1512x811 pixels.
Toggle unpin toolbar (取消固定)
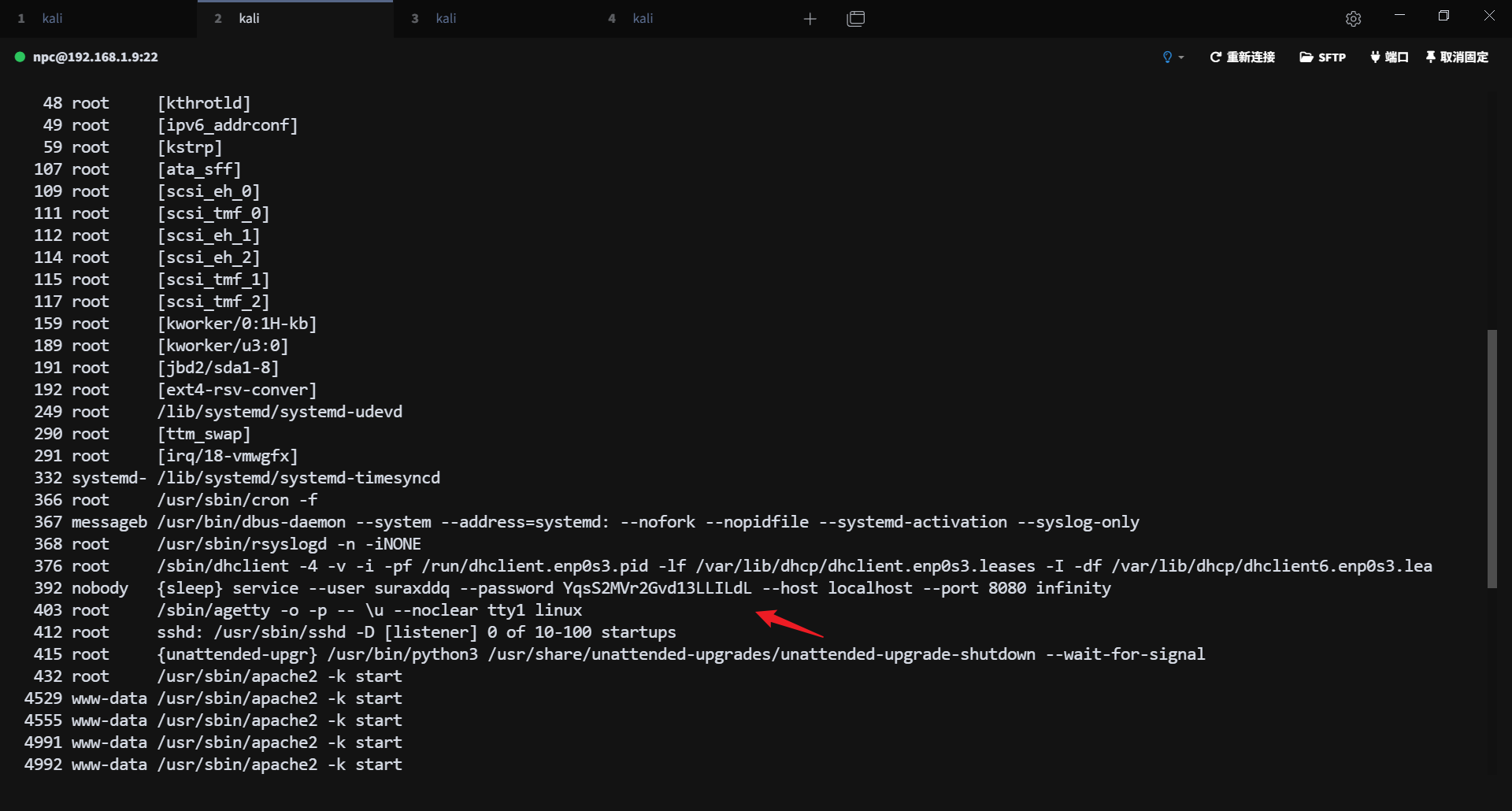pos(1457,57)
